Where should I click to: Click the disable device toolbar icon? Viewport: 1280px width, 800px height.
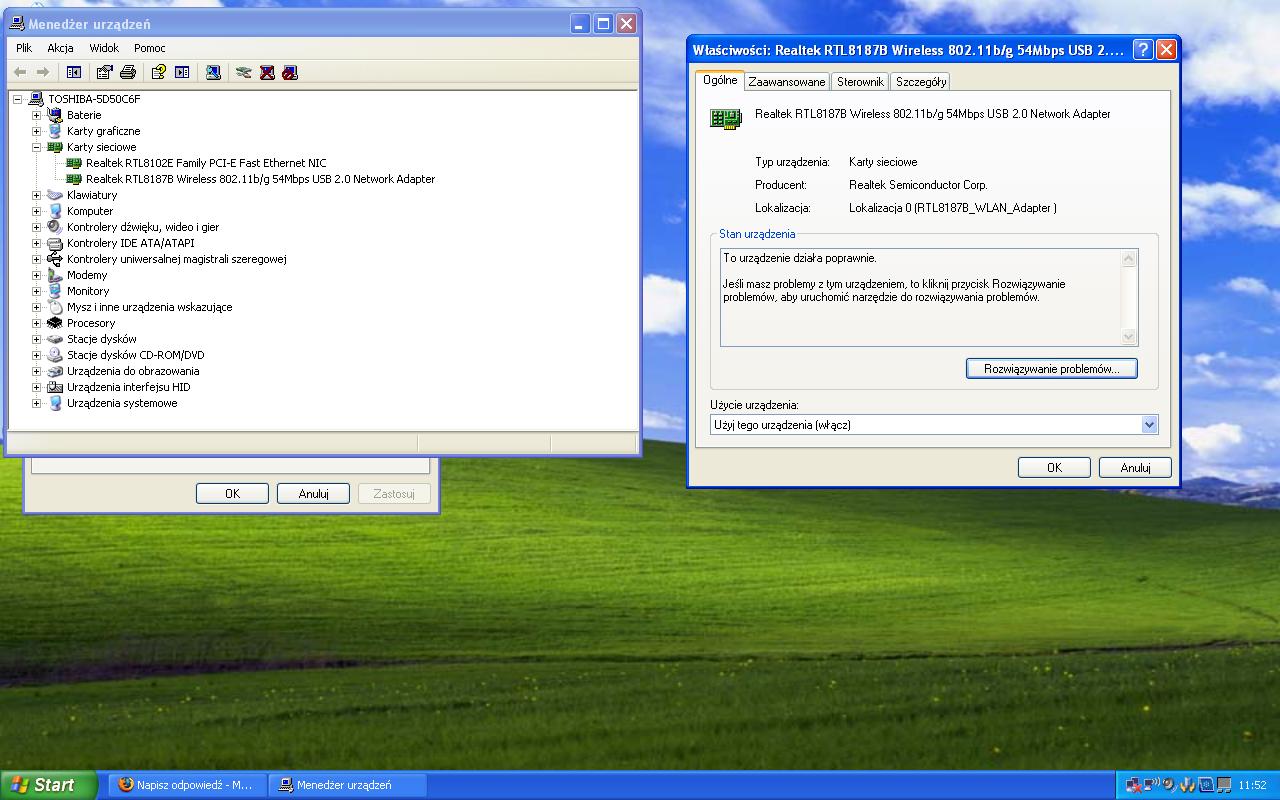pyautogui.click(x=290, y=72)
